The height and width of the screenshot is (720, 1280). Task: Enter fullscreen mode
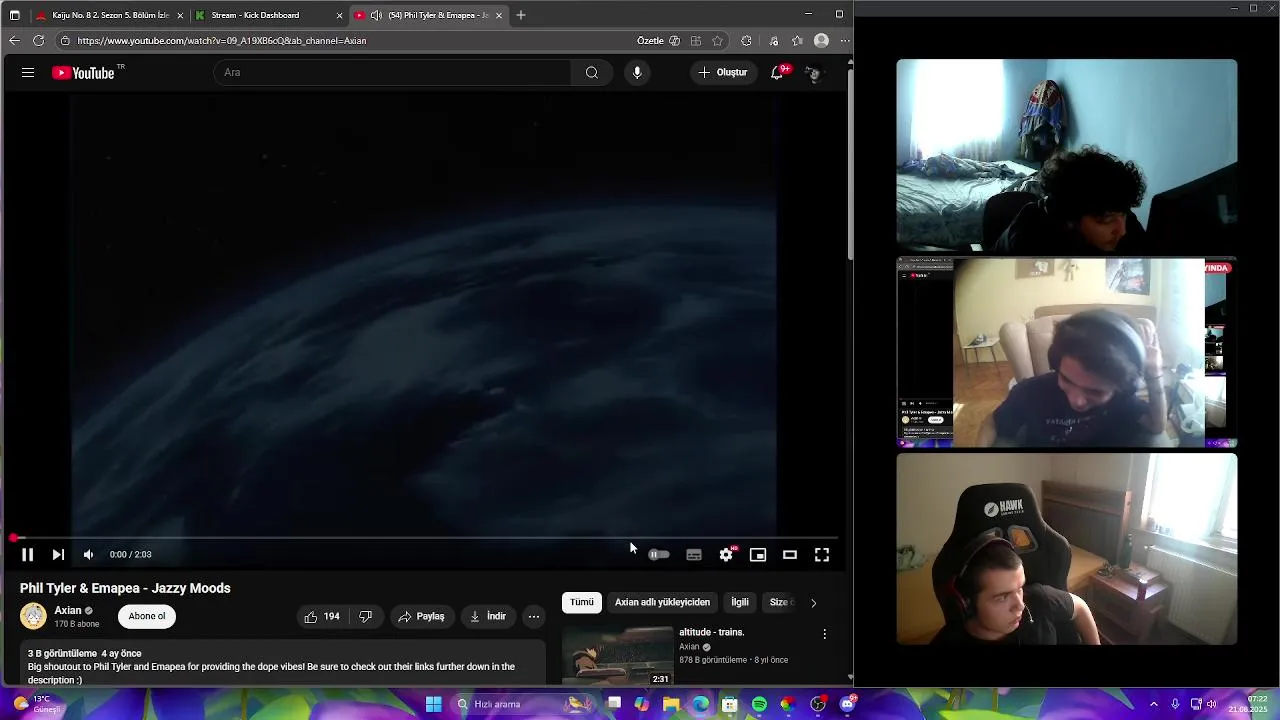pyautogui.click(x=822, y=554)
